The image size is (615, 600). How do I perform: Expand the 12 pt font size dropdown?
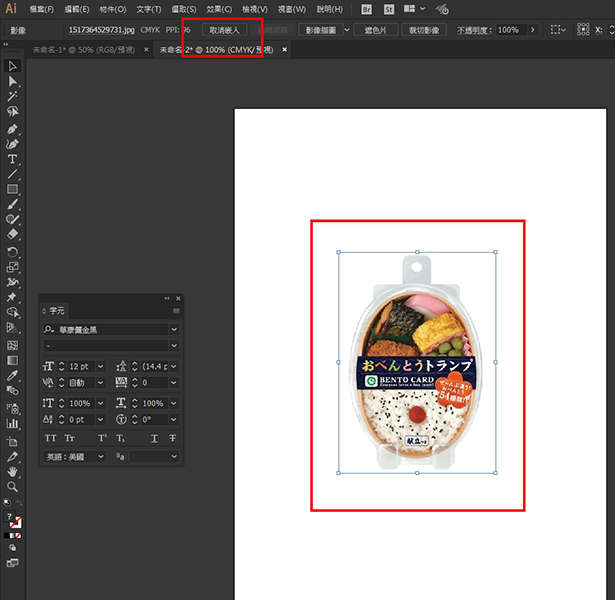click(100, 366)
